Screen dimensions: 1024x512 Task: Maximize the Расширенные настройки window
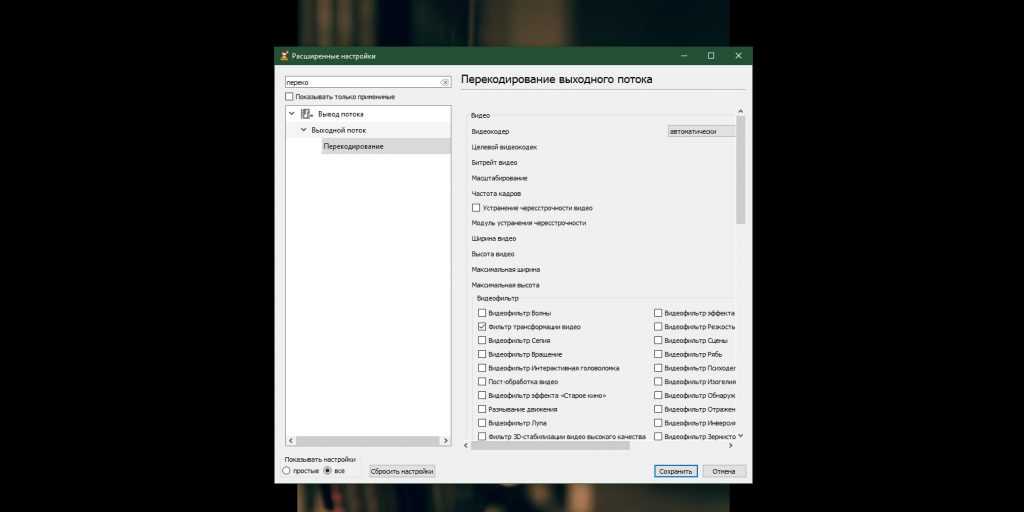pyautogui.click(x=711, y=56)
